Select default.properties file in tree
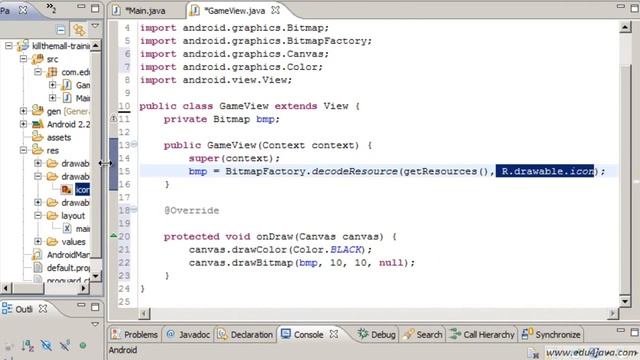640x360 pixels. click(68, 268)
